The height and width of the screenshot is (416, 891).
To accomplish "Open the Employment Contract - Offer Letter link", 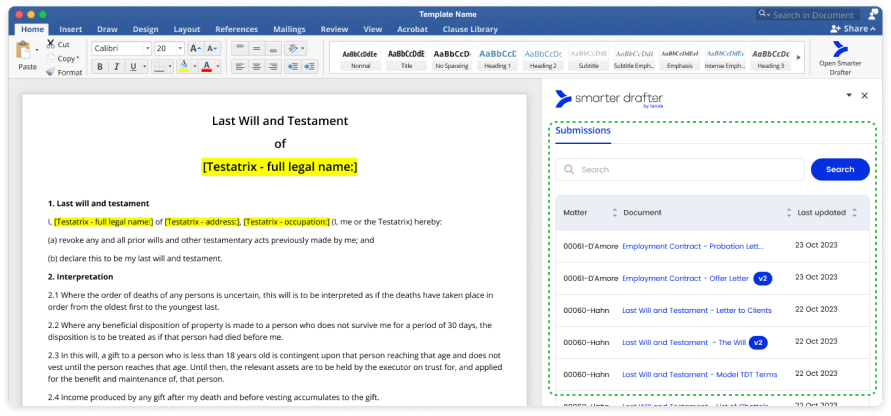I will (x=685, y=278).
